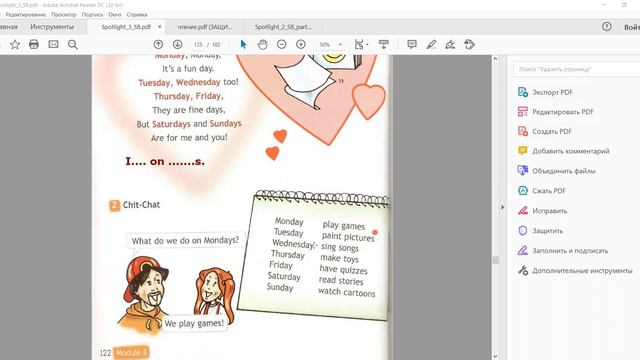Select the arrow selection tool
Image resolution: width=640 pixels, height=360 pixels.
(243, 44)
